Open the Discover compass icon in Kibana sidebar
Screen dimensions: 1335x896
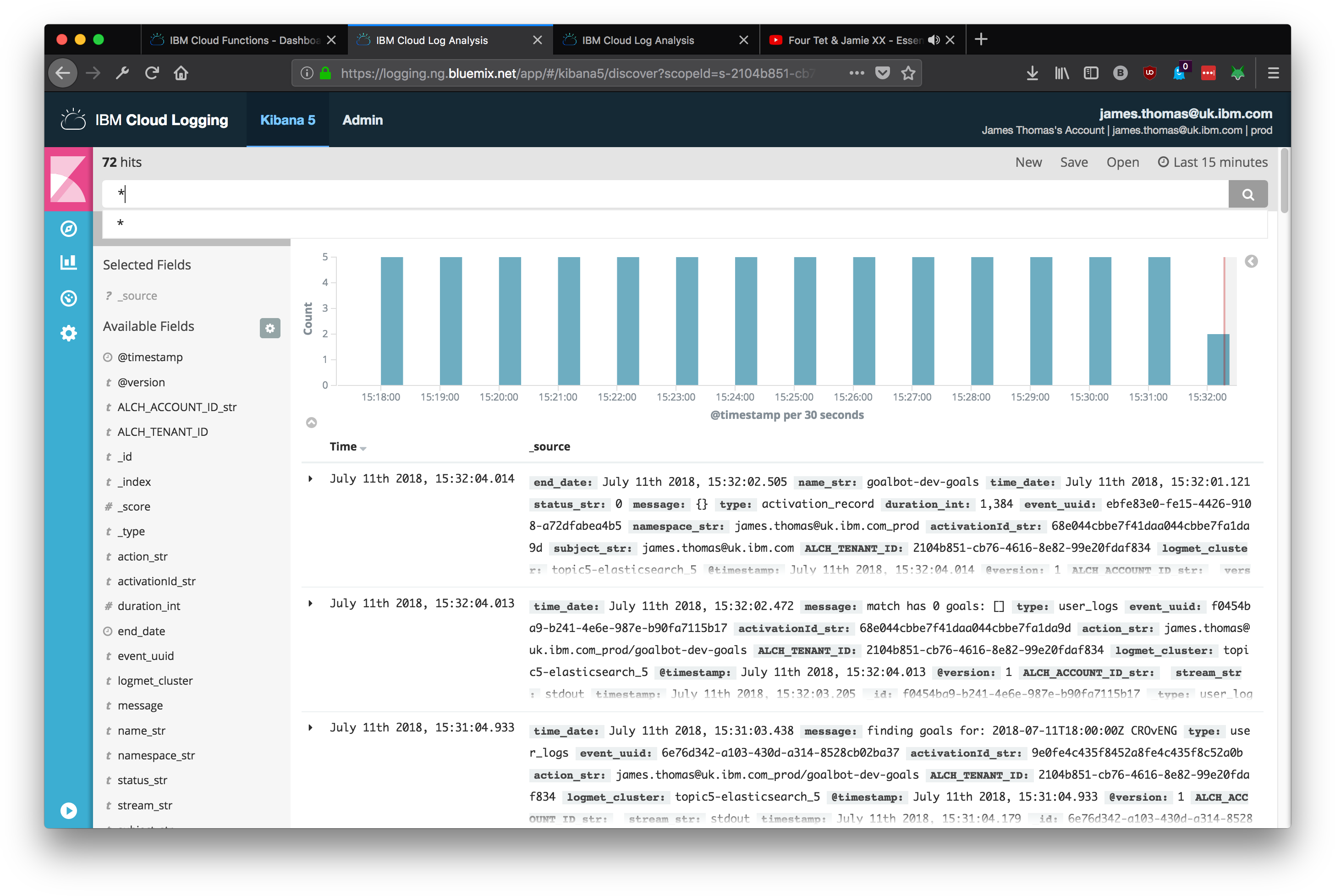pyautogui.click(x=69, y=228)
